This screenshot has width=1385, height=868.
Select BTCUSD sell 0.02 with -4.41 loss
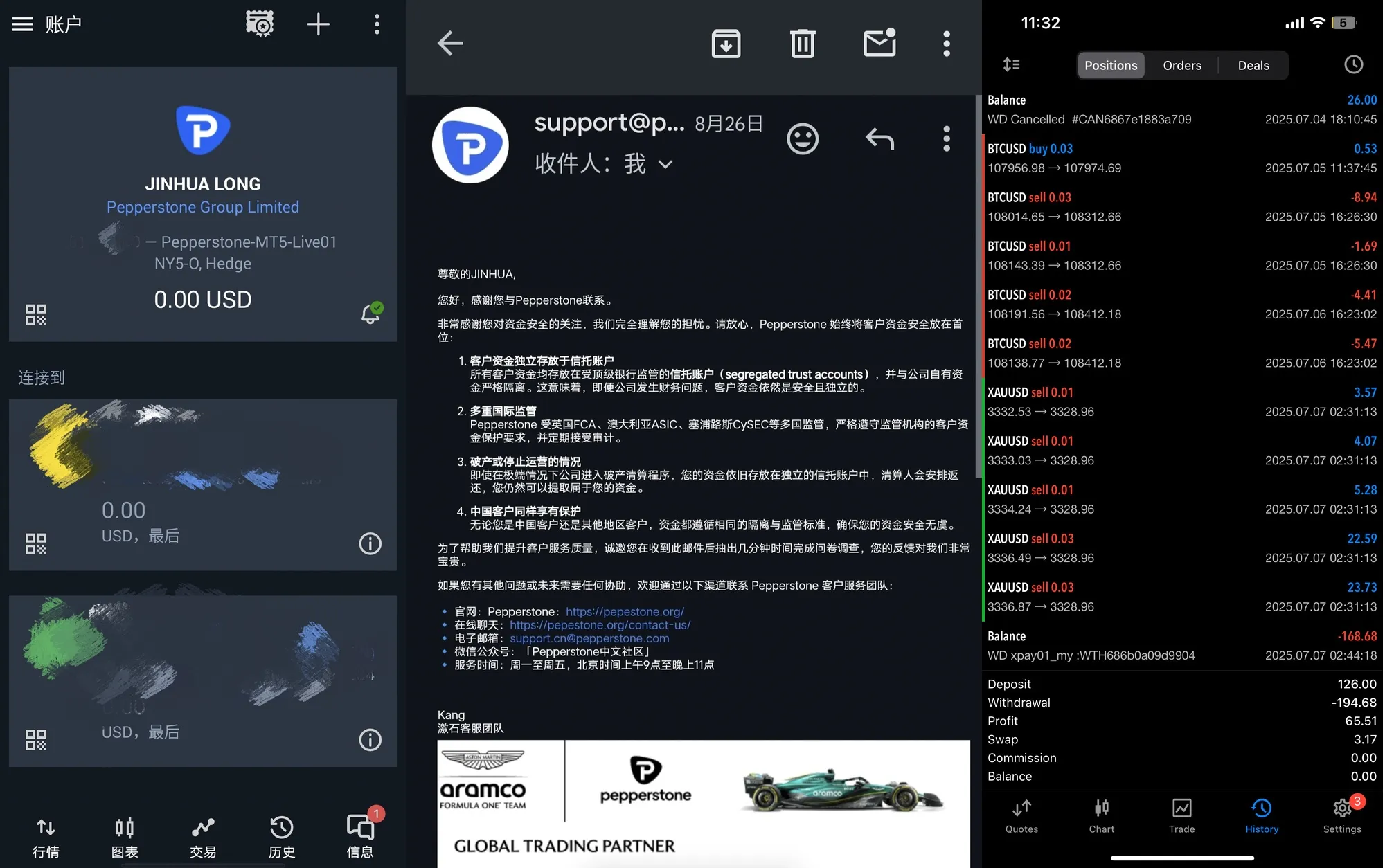point(1182,305)
